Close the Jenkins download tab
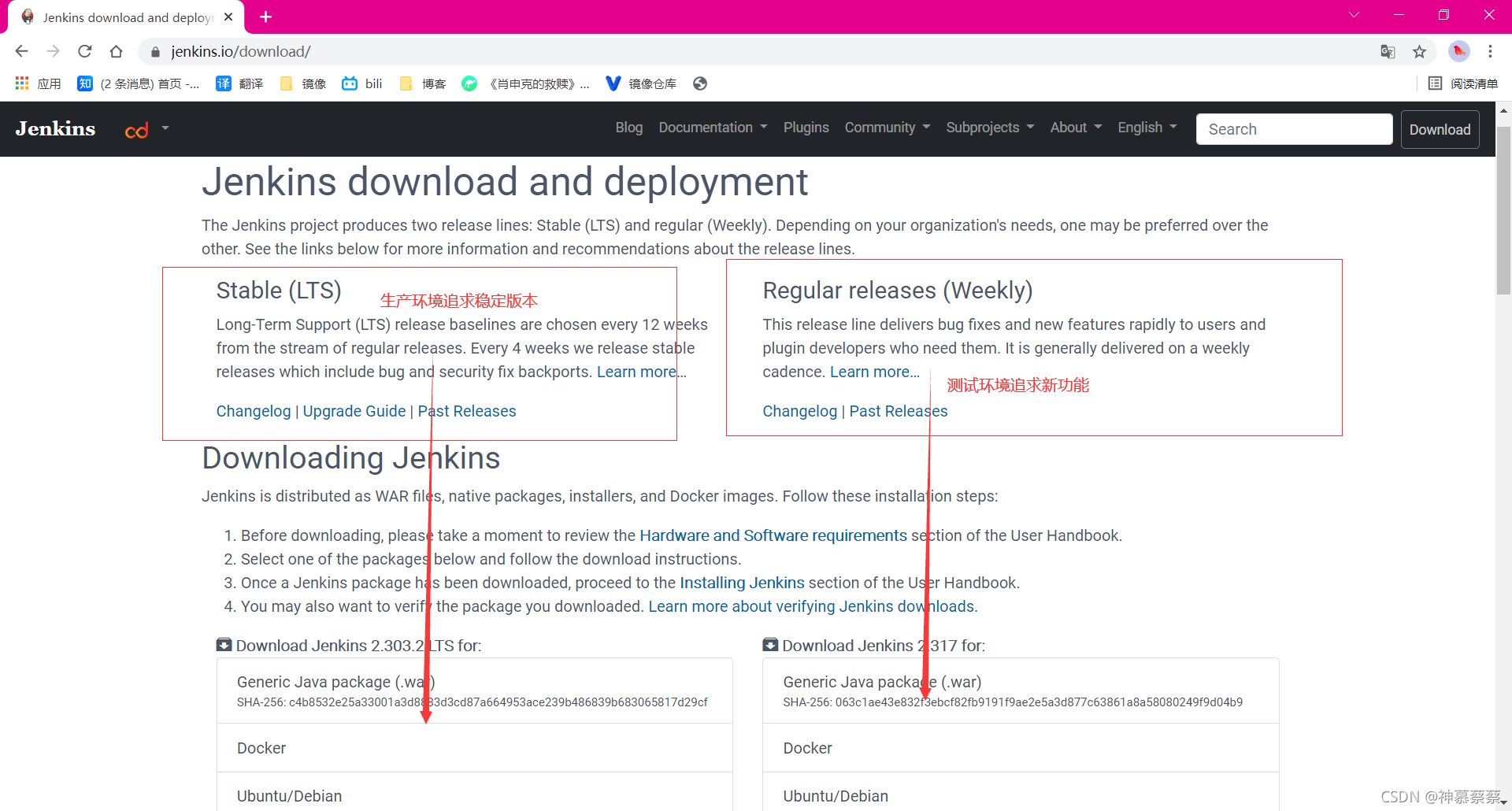The image size is (1512, 811). 228,17
